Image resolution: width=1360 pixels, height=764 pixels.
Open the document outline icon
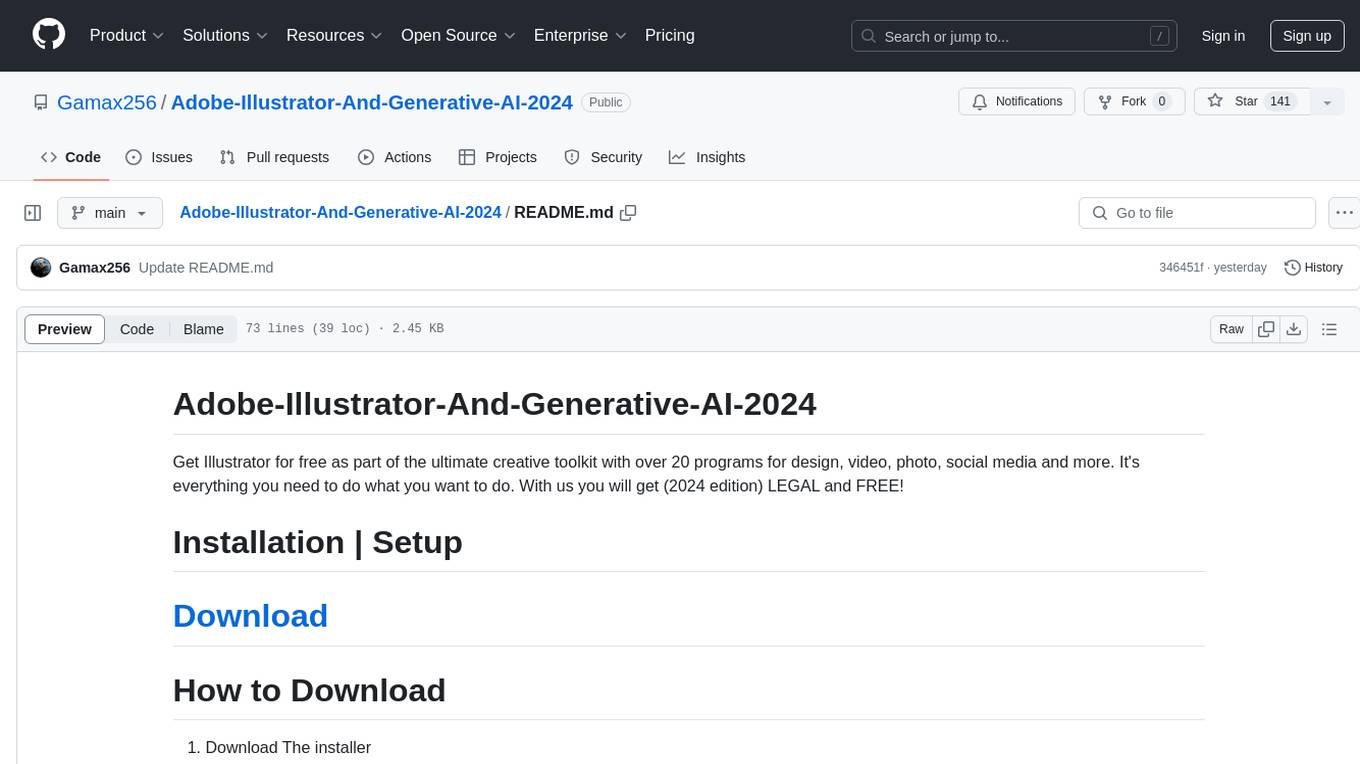[x=1329, y=329]
